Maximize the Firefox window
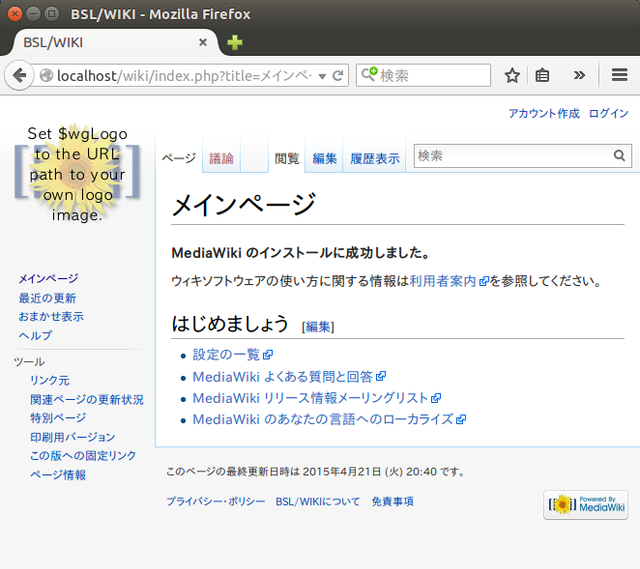Viewport: 640px width, 569px height. 52,14
